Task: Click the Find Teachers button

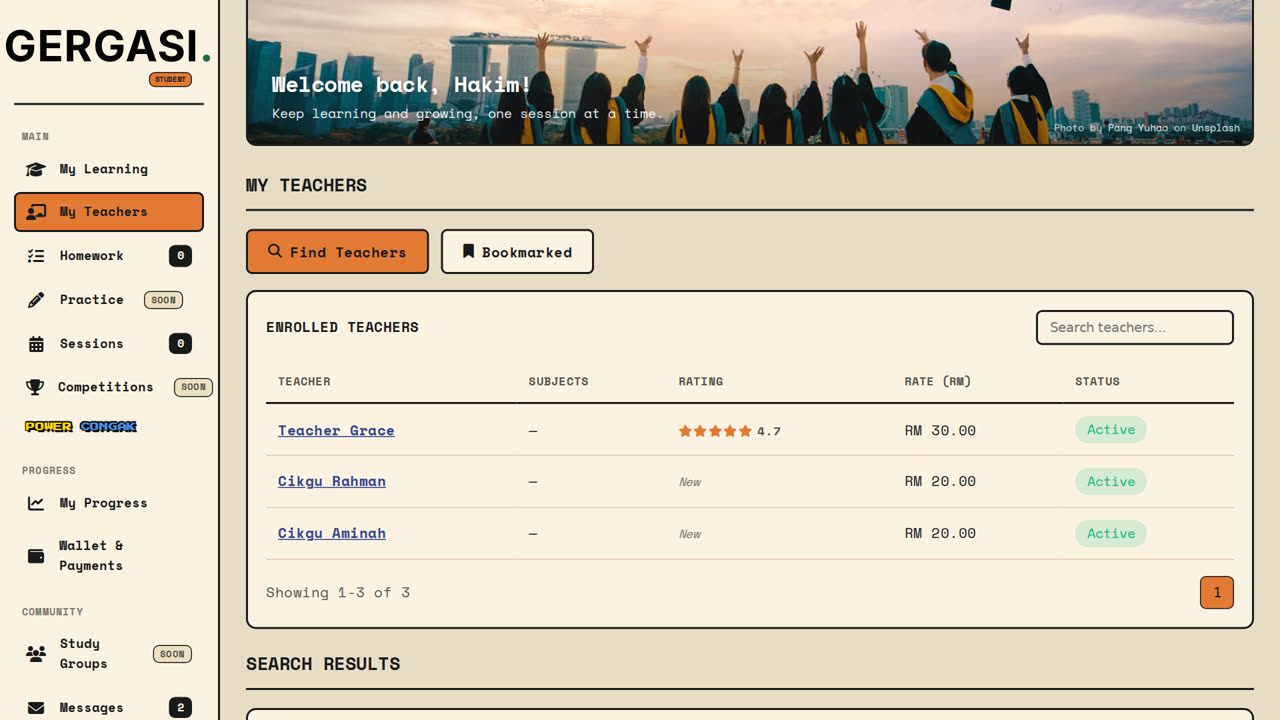Action: coord(337,252)
